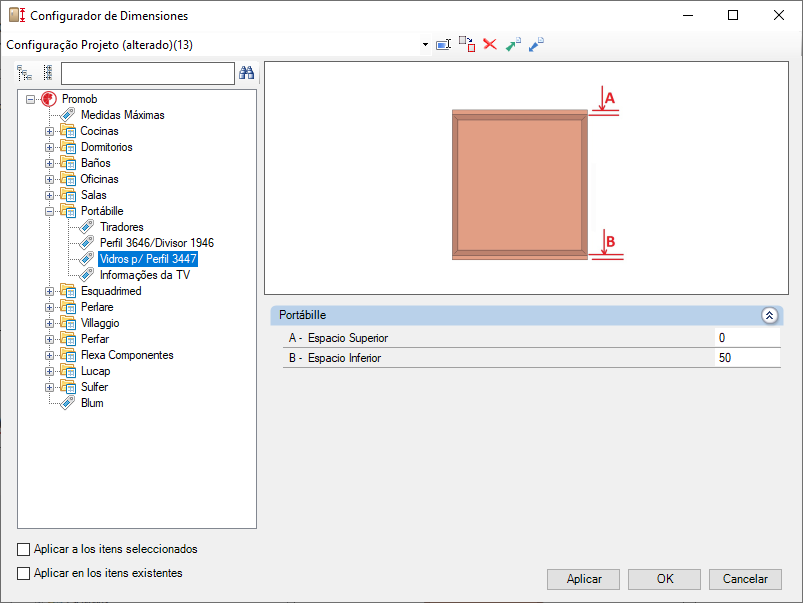Expand the Salas folder

pyautogui.click(x=49, y=195)
